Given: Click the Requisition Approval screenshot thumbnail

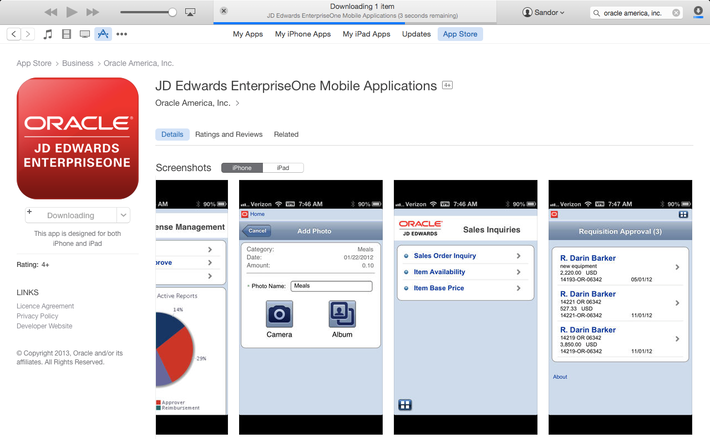Looking at the screenshot, I should 620,307.
